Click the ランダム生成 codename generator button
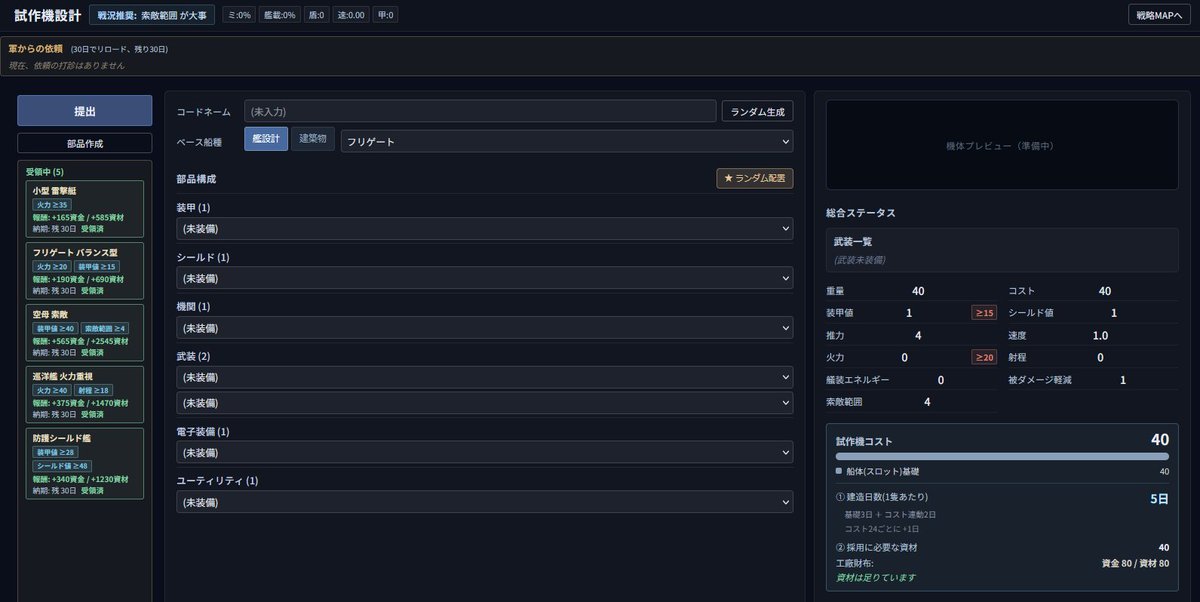The width and height of the screenshot is (1200, 602). pos(758,111)
